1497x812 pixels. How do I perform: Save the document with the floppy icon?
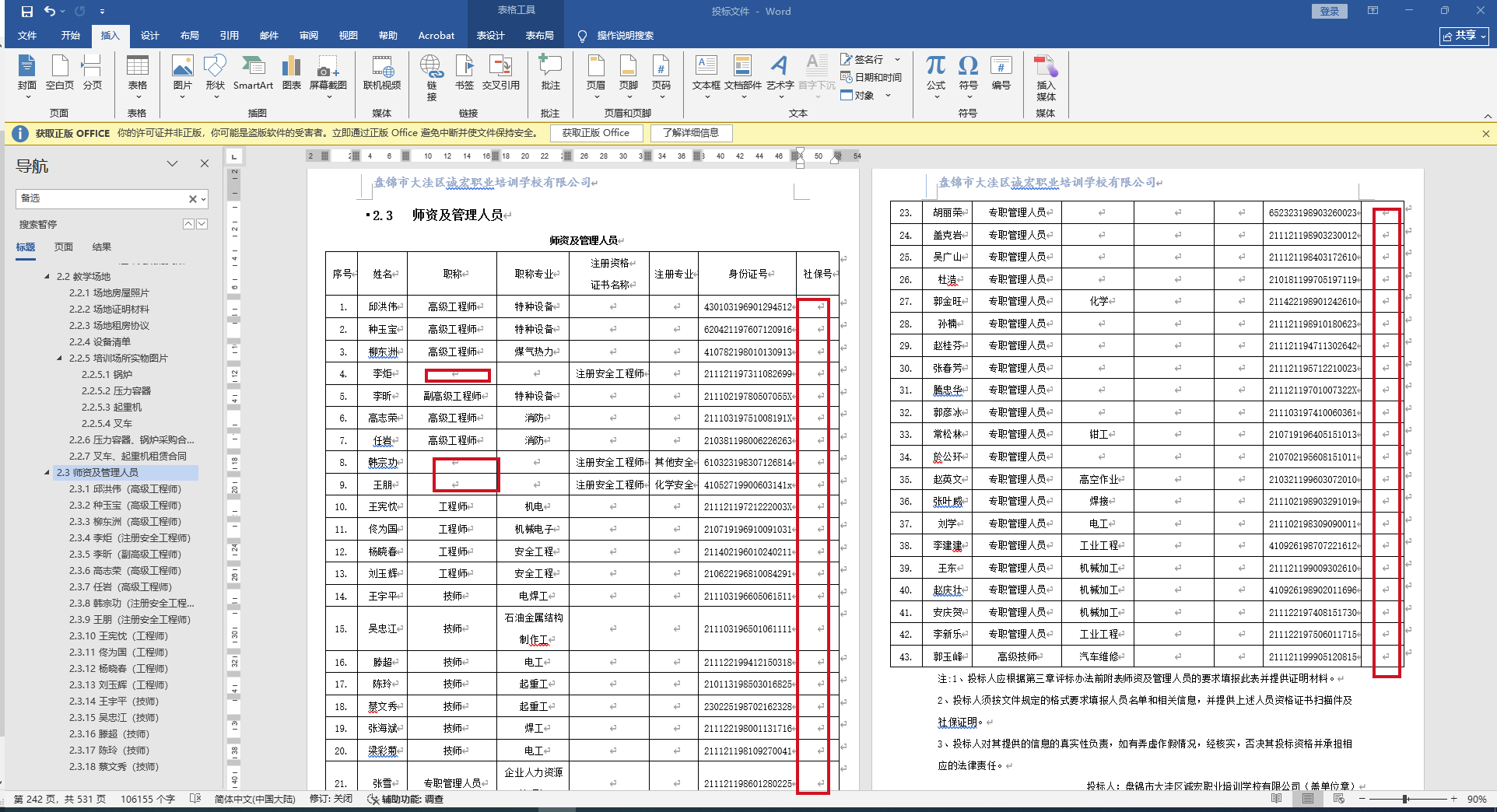[x=27, y=11]
